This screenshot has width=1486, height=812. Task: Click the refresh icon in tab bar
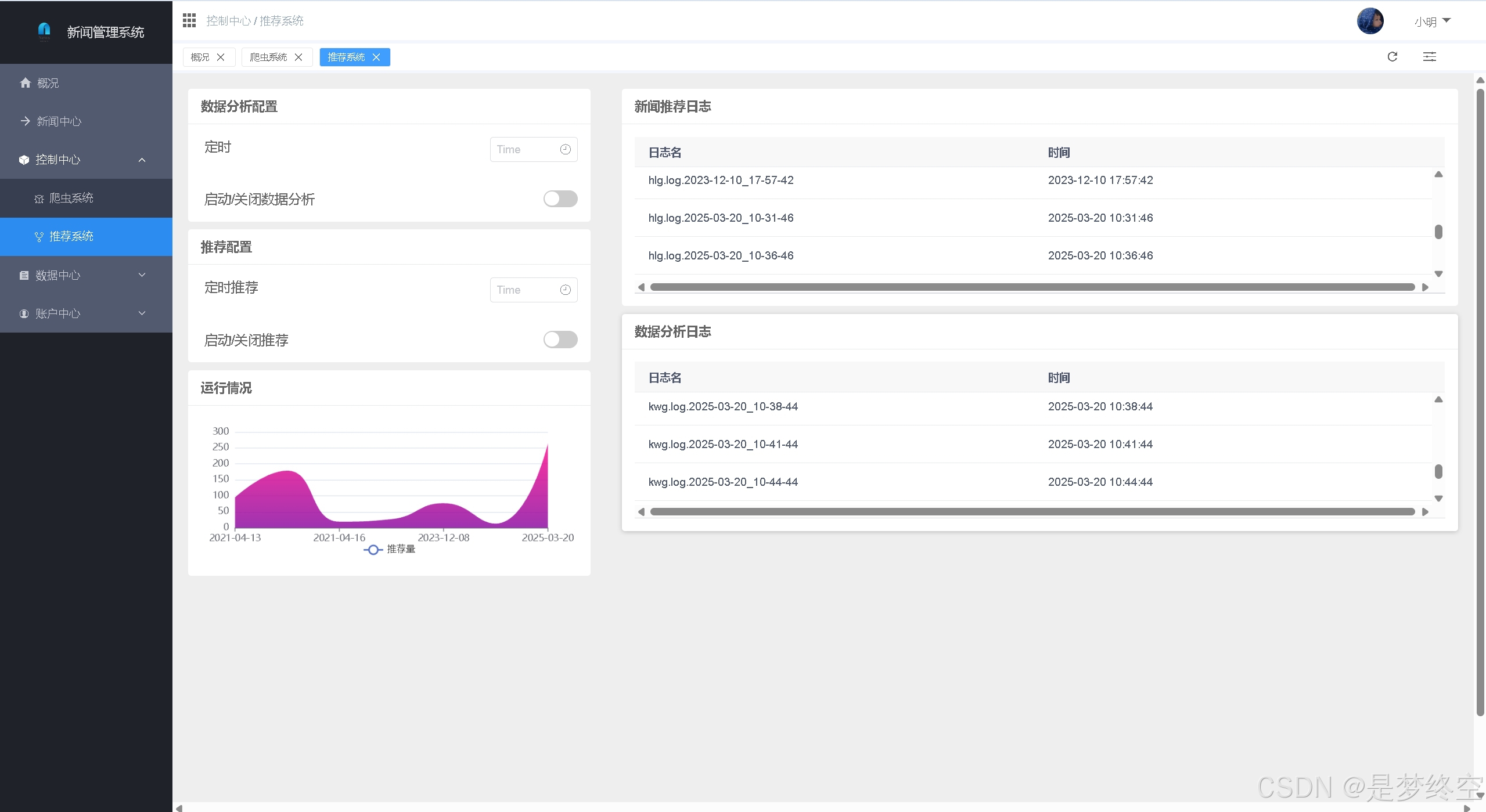(1392, 57)
